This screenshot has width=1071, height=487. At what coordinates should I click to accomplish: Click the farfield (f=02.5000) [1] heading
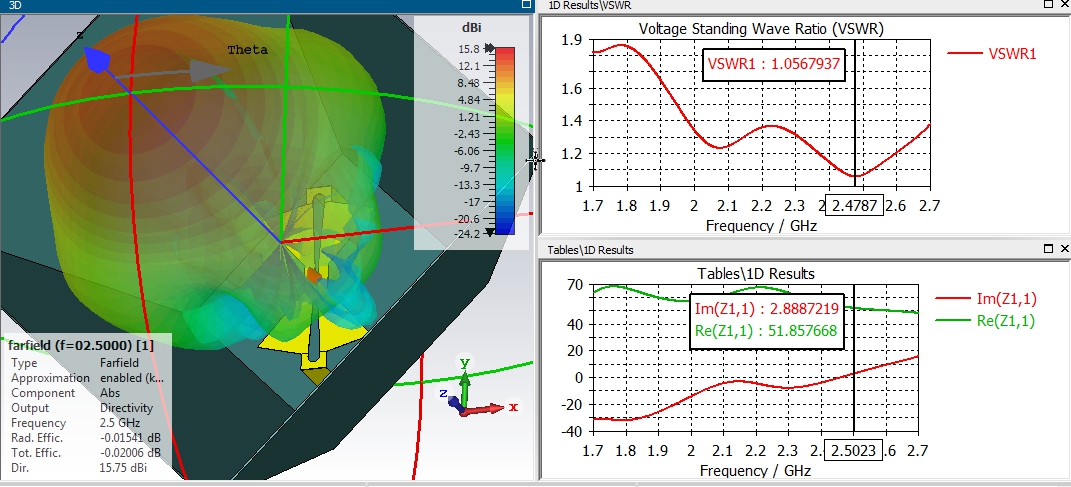[81, 346]
